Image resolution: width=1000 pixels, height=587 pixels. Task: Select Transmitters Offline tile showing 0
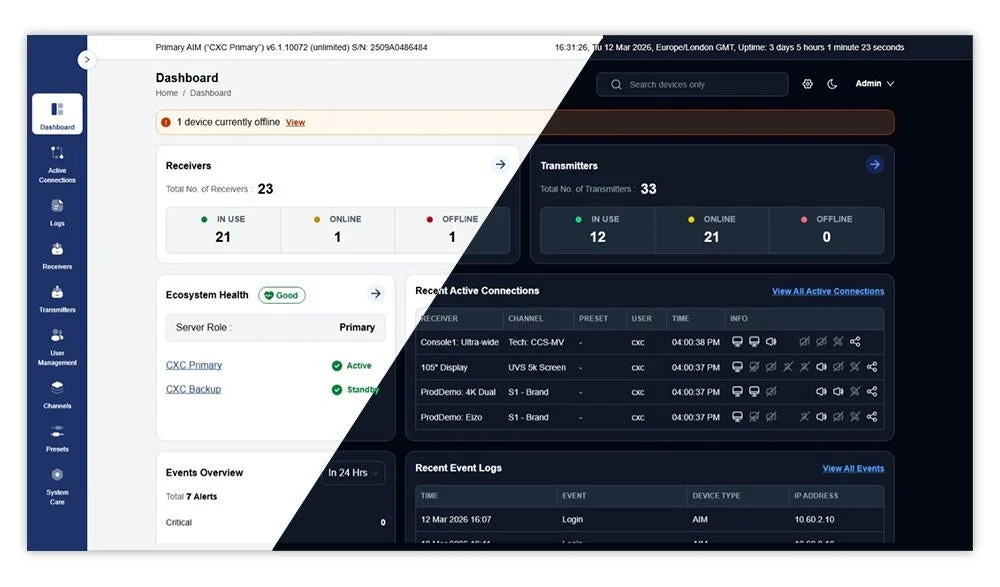click(x=827, y=230)
